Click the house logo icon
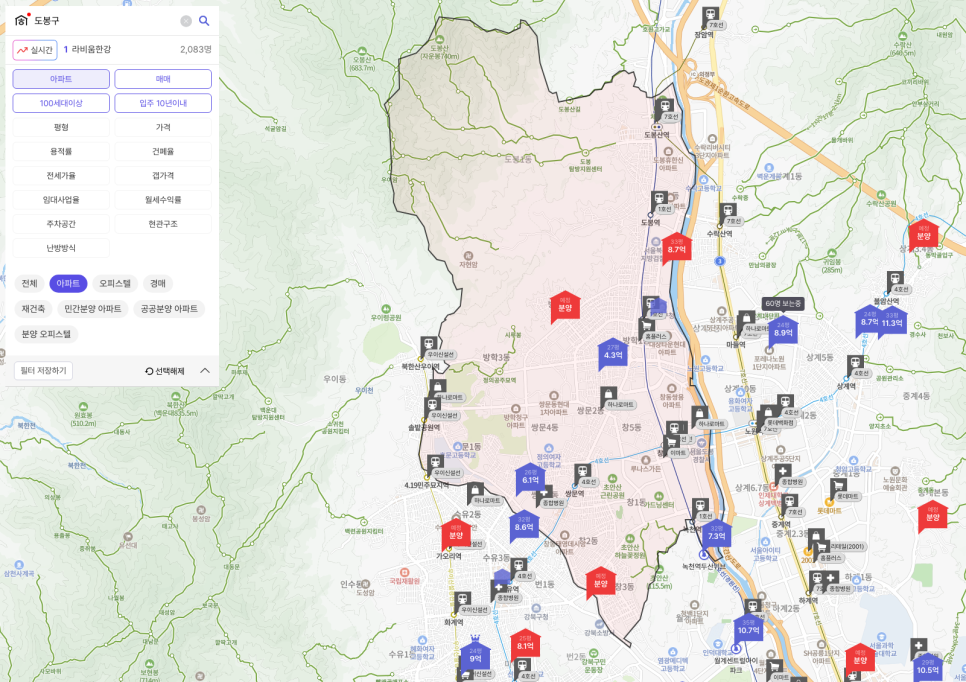The height and width of the screenshot is (682, 966). coord(22,20)
